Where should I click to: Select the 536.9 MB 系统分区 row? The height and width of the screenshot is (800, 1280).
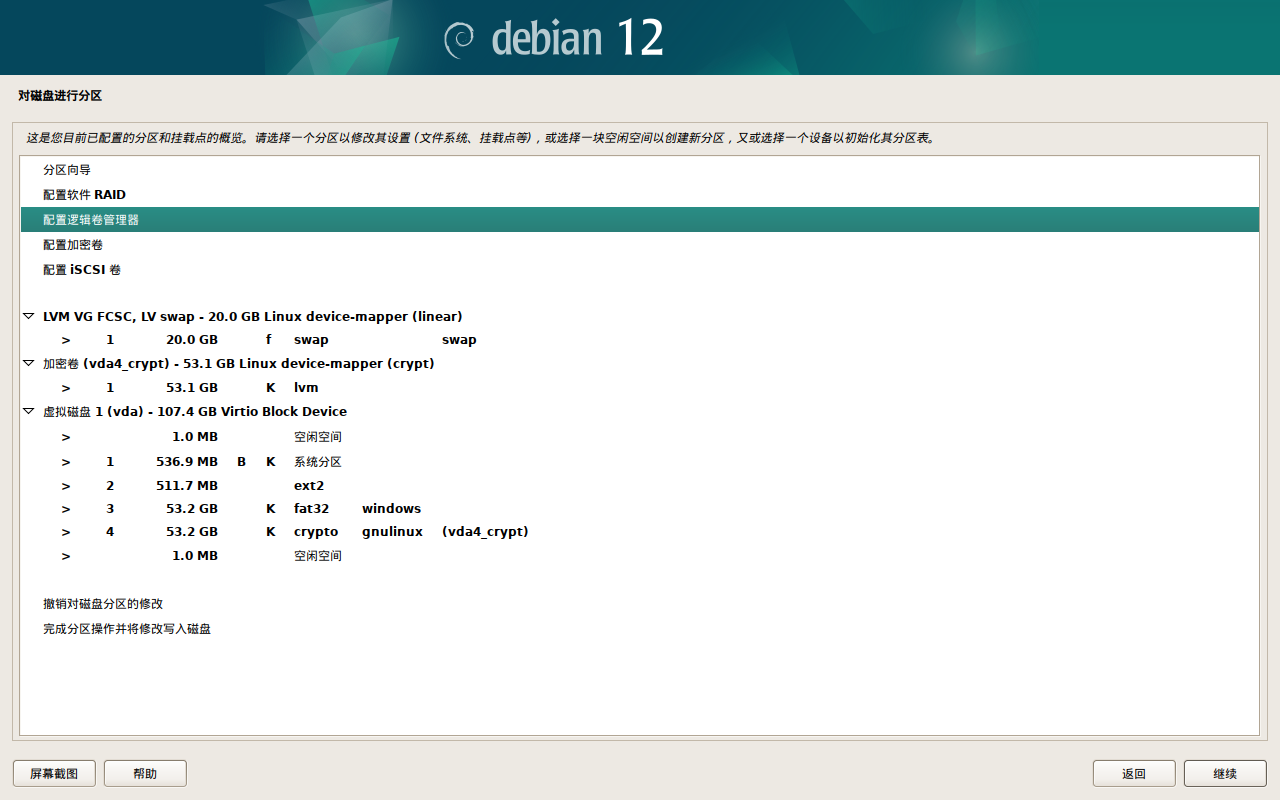[x=639, y=462]
